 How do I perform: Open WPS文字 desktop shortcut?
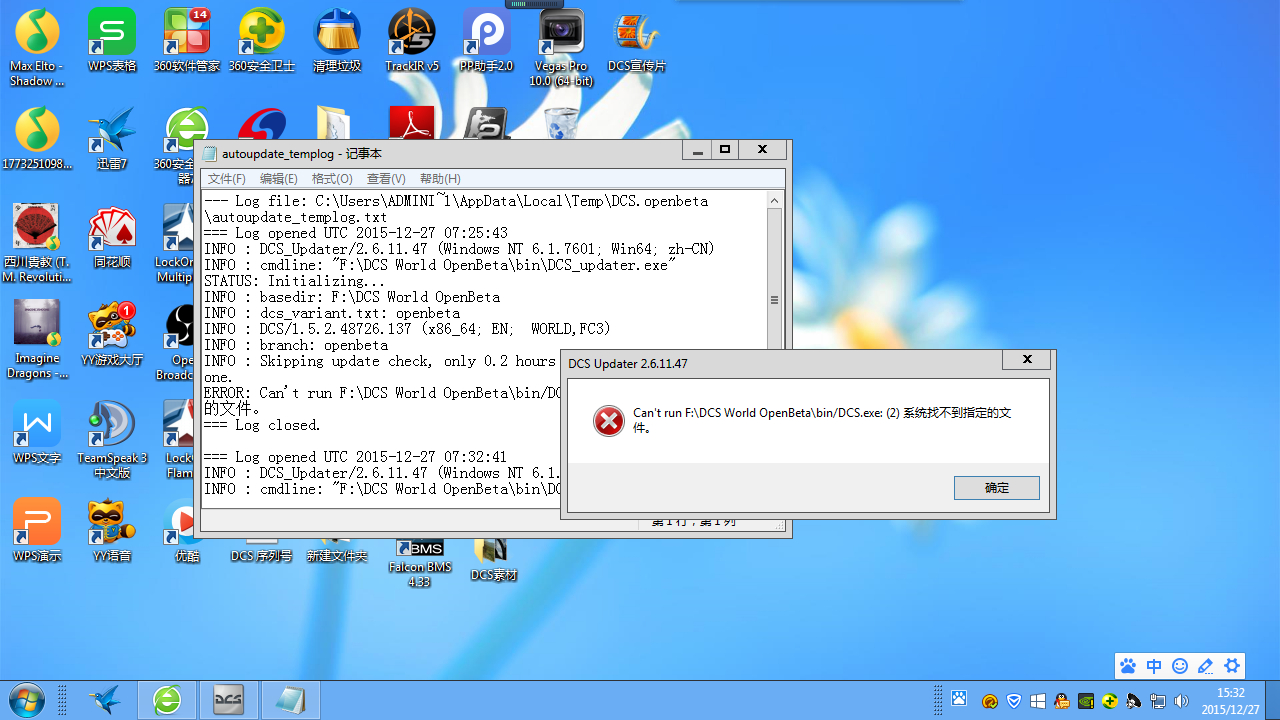pos(37,432)
